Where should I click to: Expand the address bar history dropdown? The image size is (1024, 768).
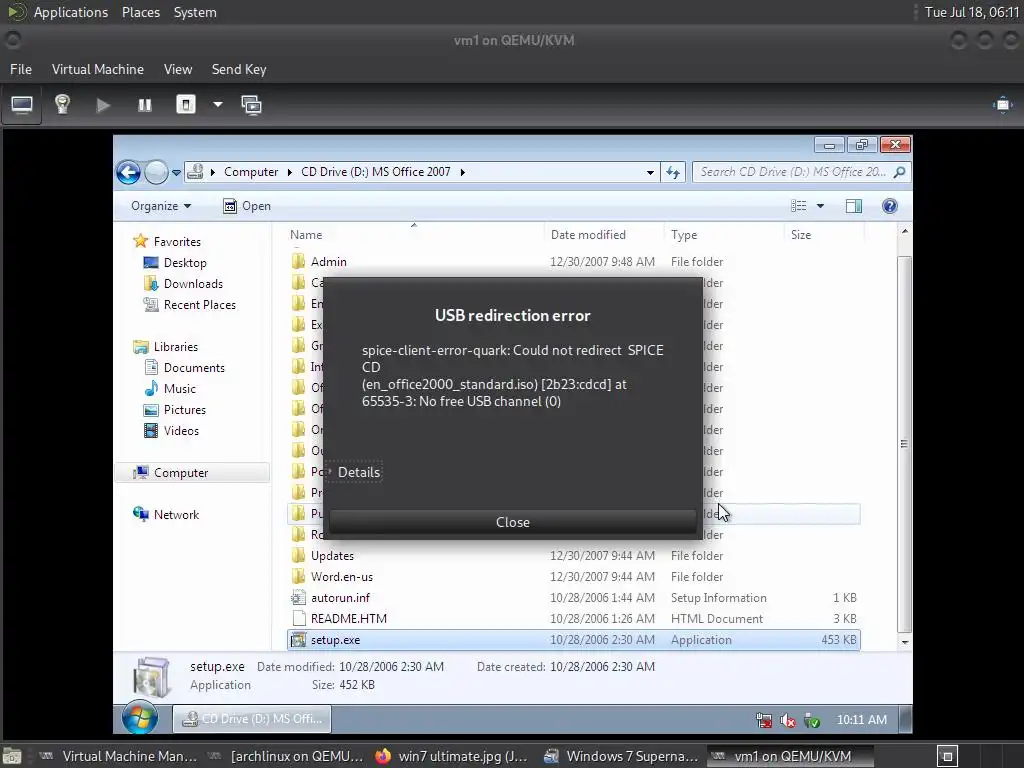[650, 172]
